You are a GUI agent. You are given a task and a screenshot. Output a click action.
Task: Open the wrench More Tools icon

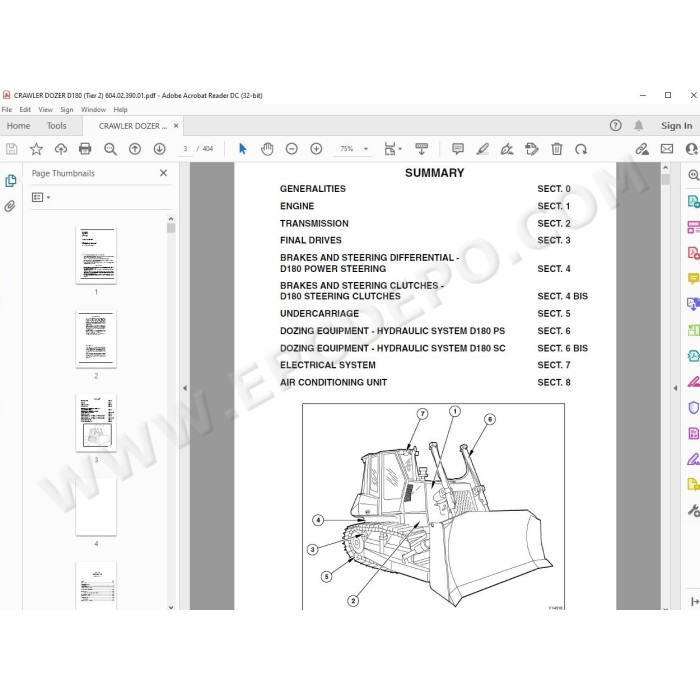click(693, 510)
